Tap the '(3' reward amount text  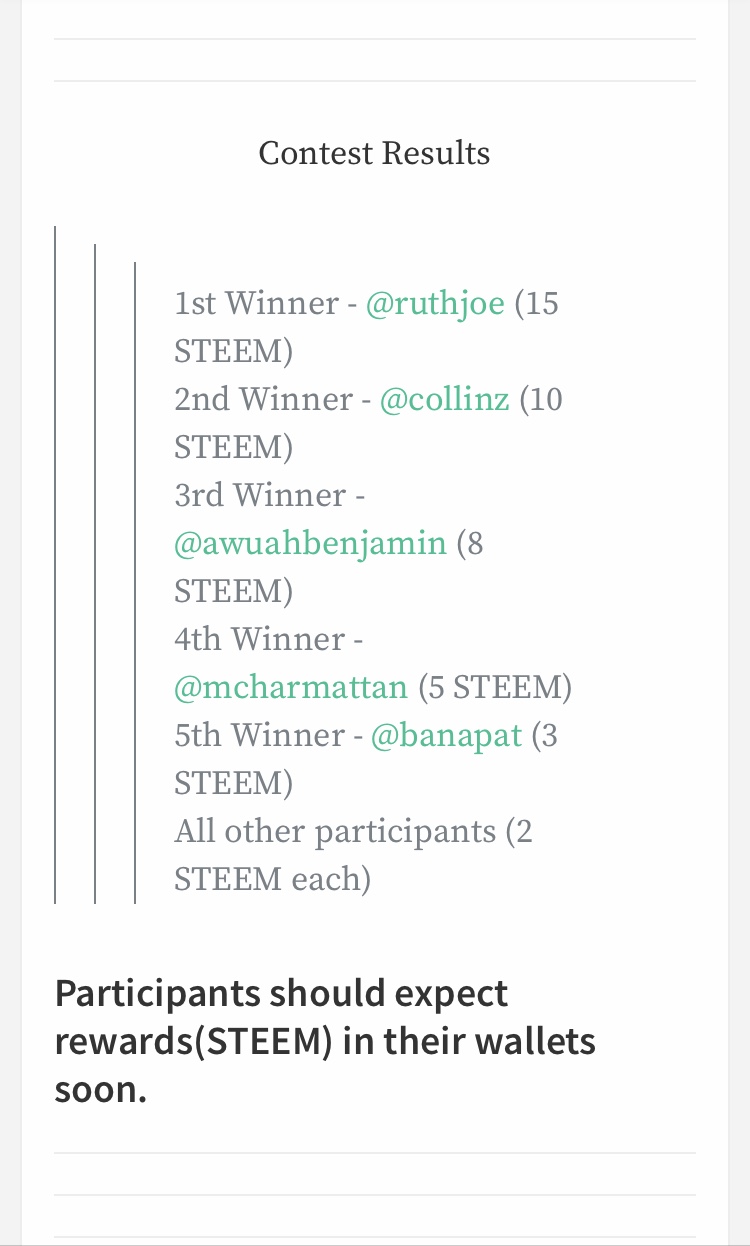[x=545, y=735]
